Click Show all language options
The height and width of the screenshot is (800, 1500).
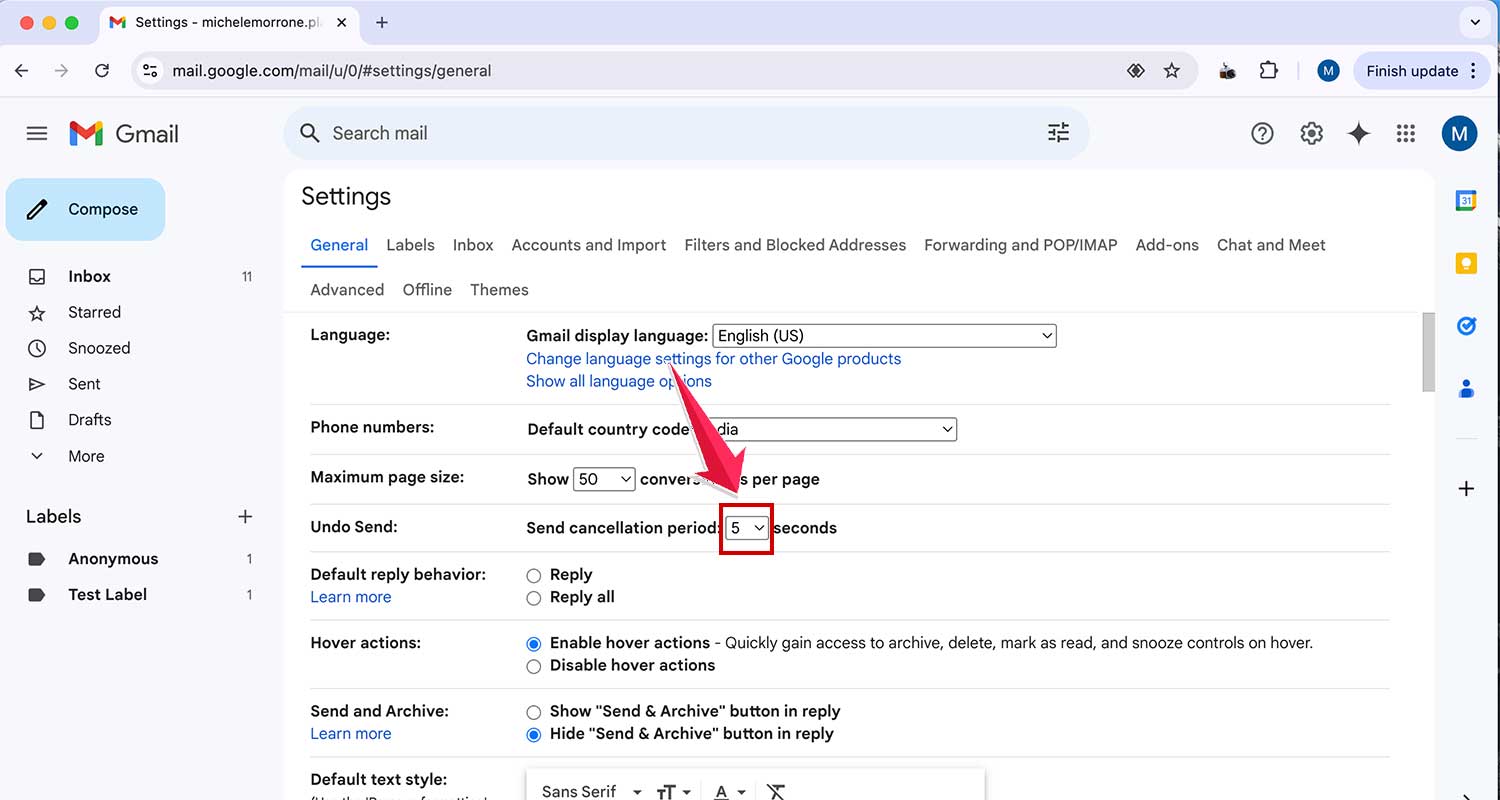point(618,381)
